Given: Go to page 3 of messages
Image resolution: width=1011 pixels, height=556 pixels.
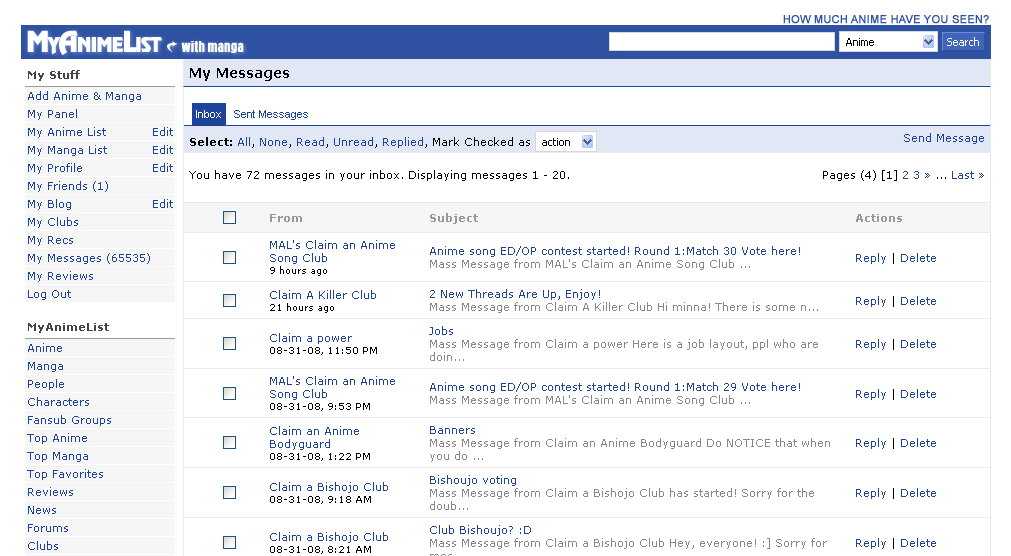Looking at the screenshot, I should 916,175.
